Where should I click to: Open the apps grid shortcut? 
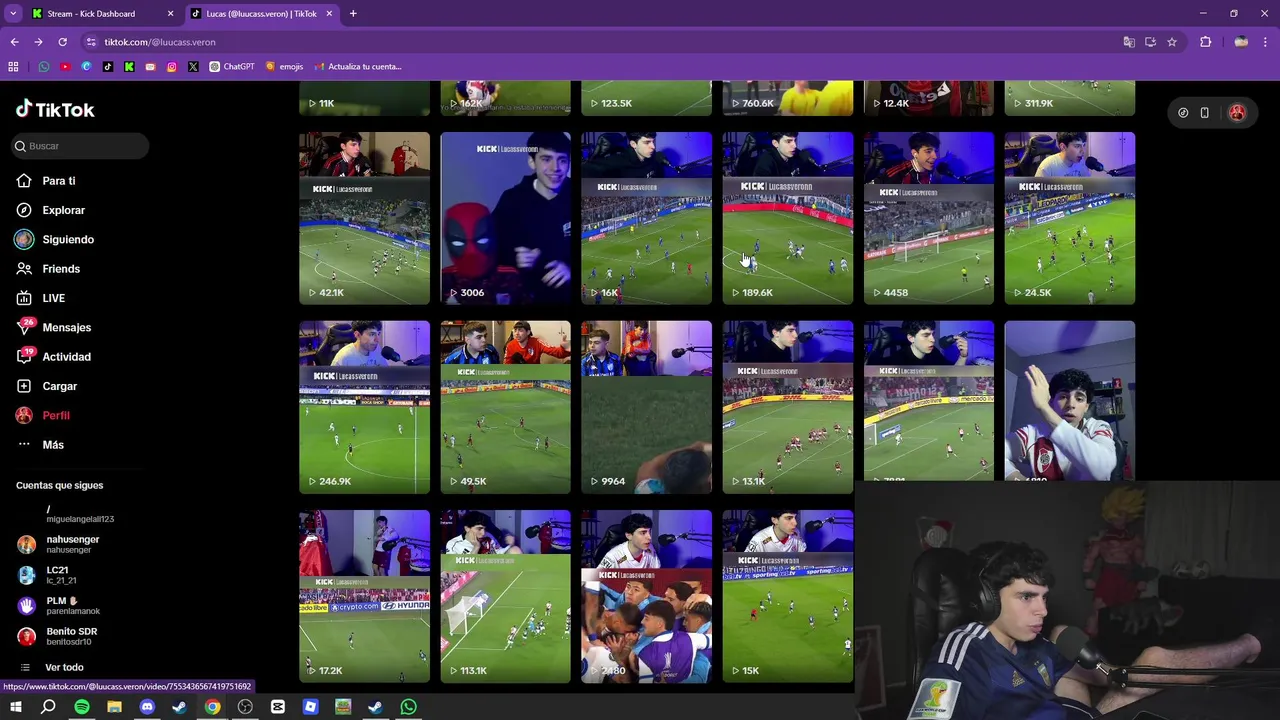(13, 67)
